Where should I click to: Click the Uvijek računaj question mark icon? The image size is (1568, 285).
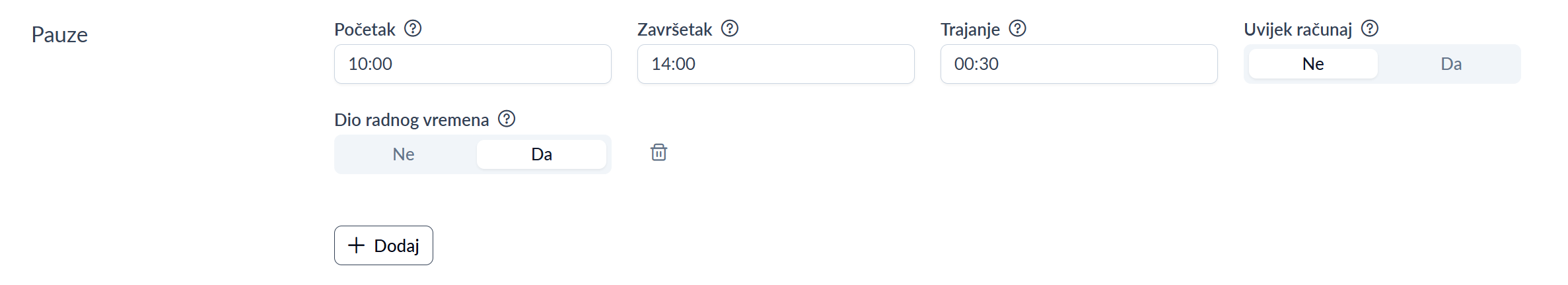1370,29
